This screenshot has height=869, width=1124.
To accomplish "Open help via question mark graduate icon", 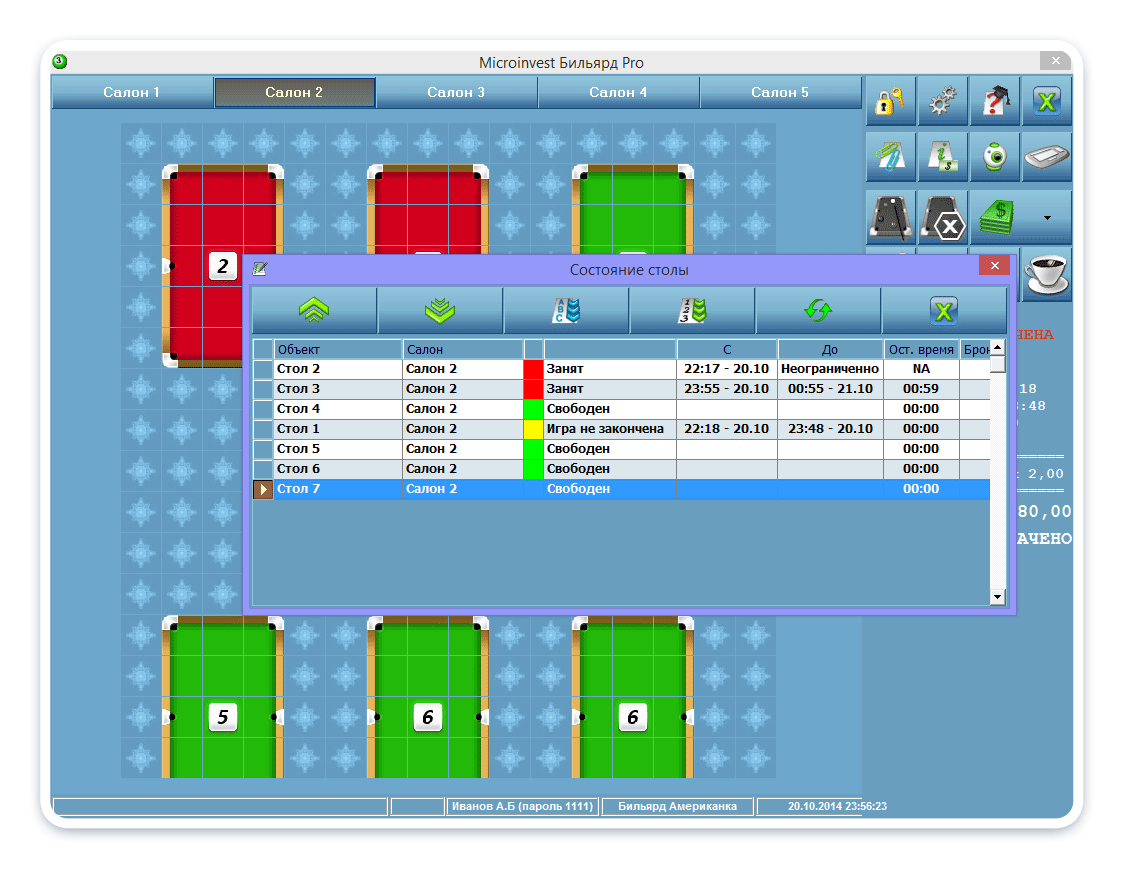I will (995, 102).
